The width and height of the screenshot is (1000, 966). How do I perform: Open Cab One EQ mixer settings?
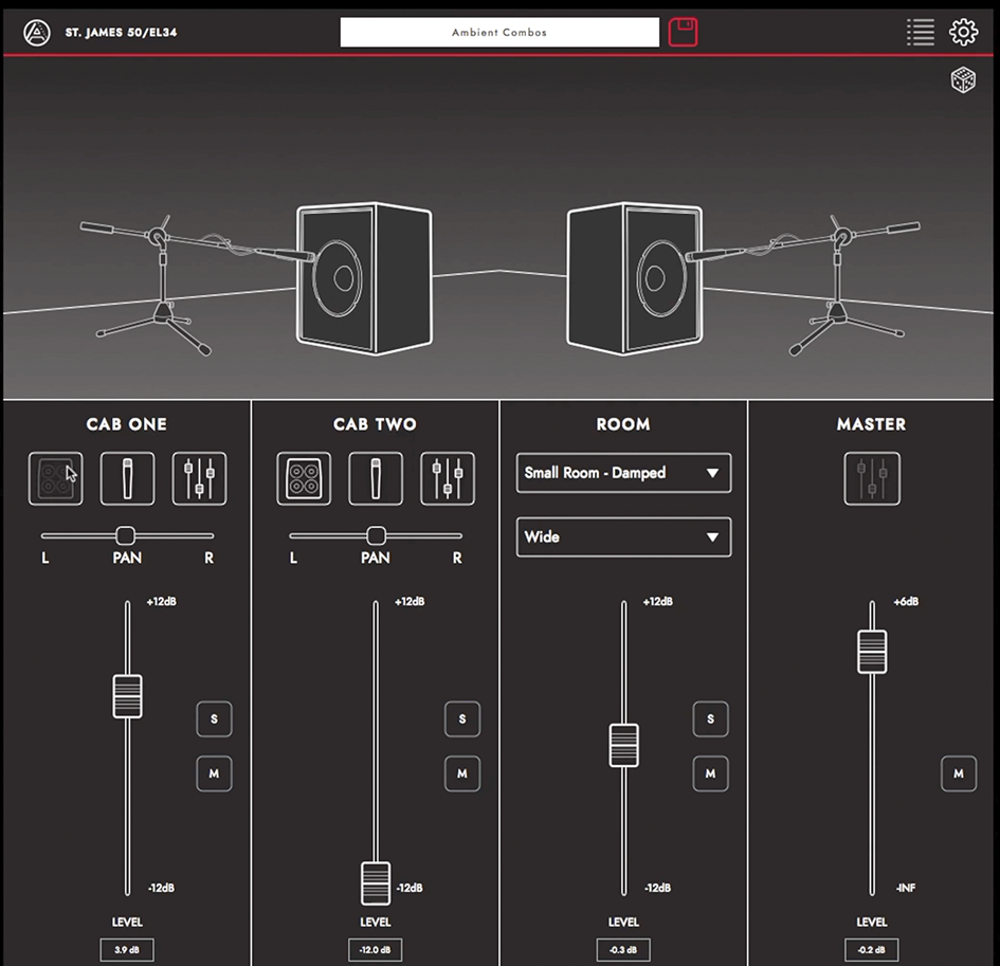(199, 479)
